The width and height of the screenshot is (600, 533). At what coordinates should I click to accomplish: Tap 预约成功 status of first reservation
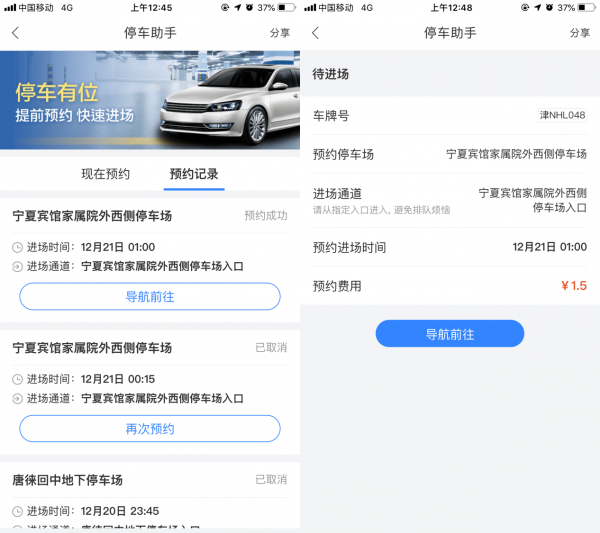tap(266, 216)
